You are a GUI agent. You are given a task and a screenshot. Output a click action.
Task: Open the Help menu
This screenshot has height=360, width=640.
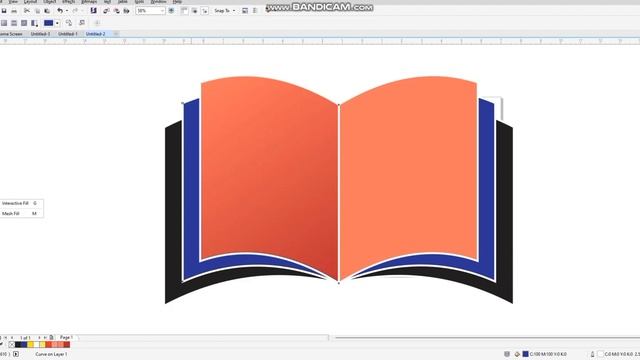[x=177, y=2]
